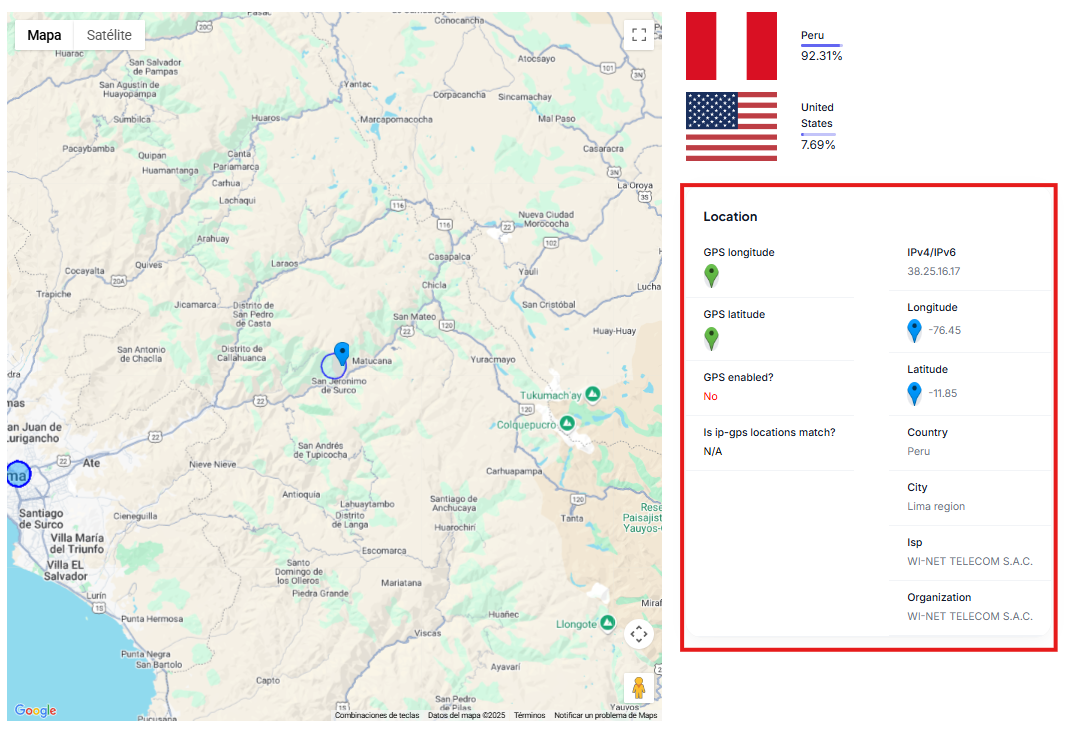
Task: Click the green GPS latitude pin
Action: tap(712, 338)
